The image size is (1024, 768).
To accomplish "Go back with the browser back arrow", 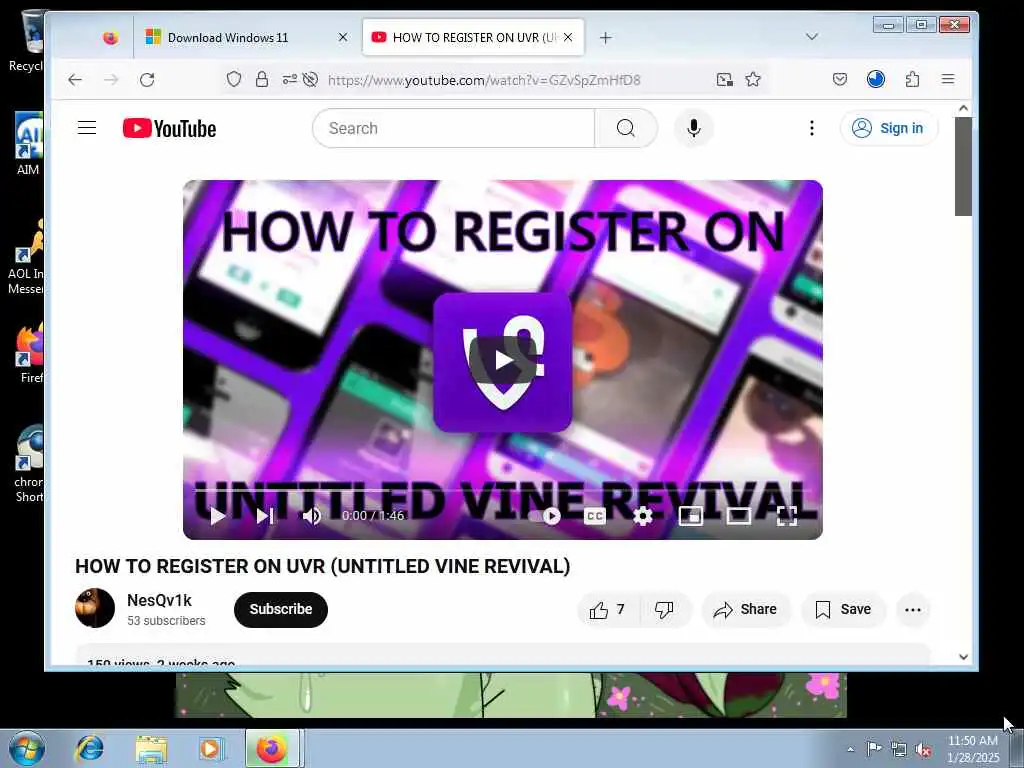I will [x=75, y=80].
